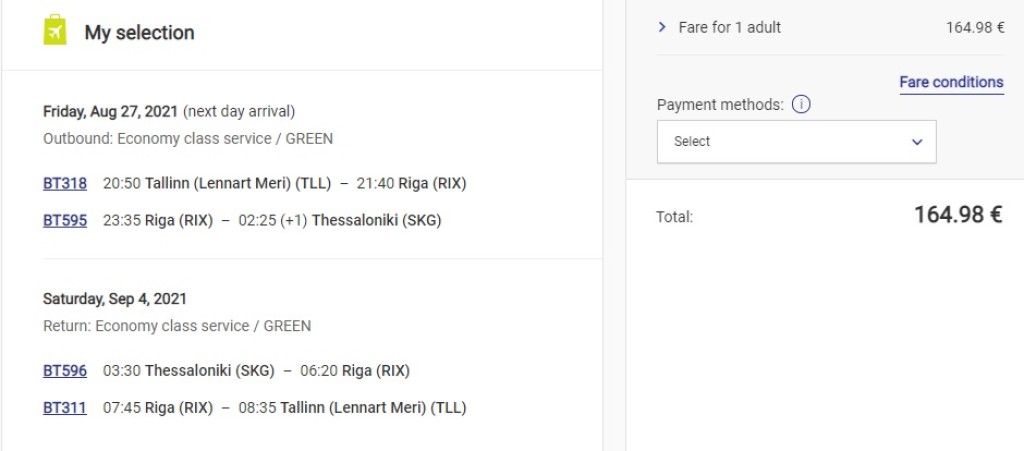The image size is (1024, 451).
Task: Click the fare amount in the adult fare row
Action: pyautogui.click(x=974, y=27)
